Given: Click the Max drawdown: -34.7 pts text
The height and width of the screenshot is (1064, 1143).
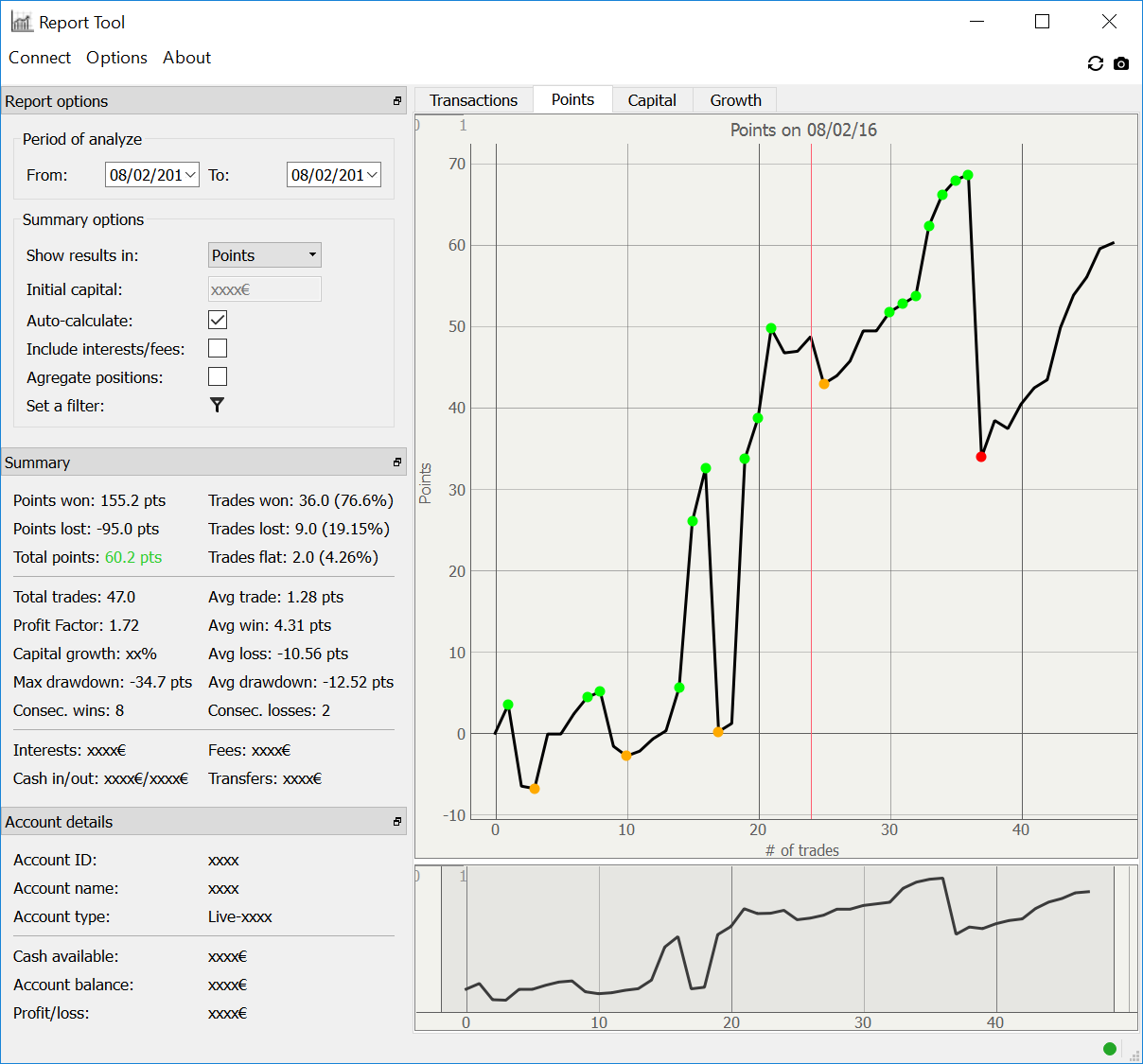Looking at the screenshot, I should point(103,682).
